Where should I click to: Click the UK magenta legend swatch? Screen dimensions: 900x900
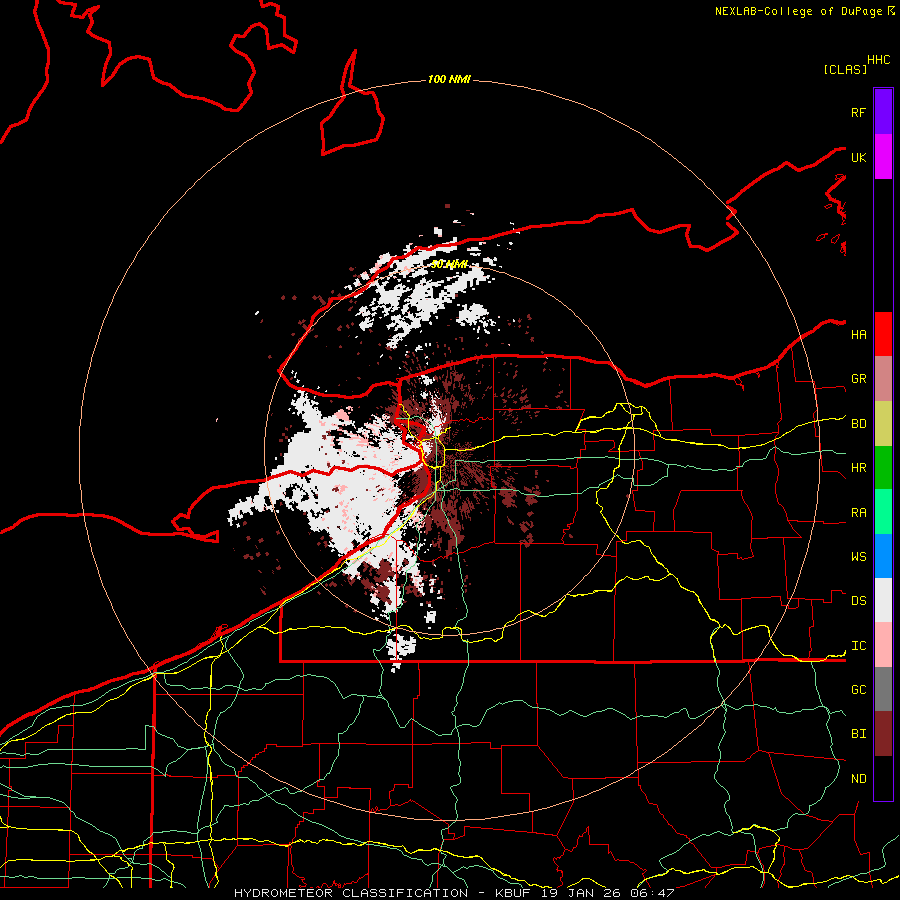coord(883,157)
